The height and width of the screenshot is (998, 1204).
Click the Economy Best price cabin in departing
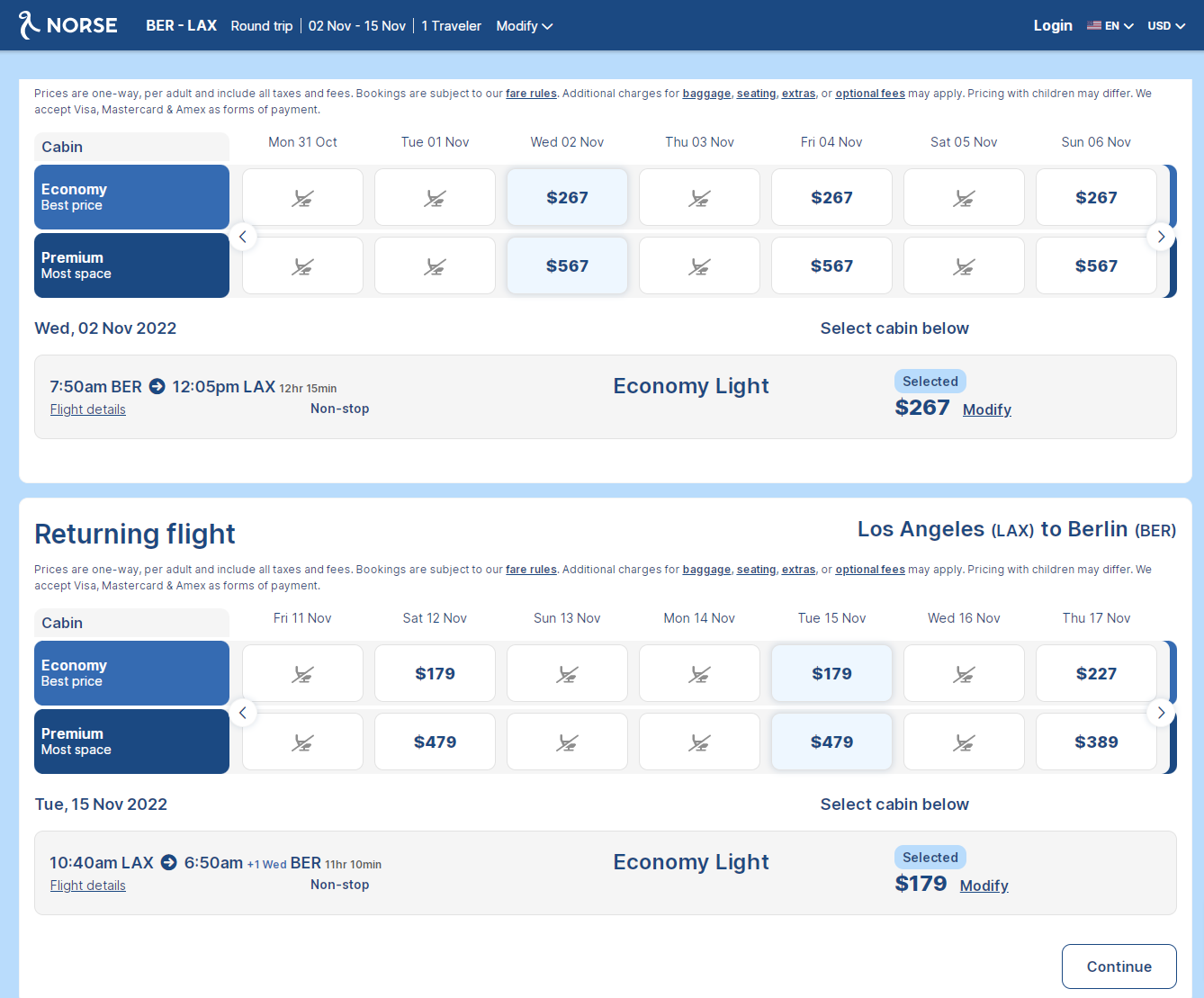click(131, 197)
